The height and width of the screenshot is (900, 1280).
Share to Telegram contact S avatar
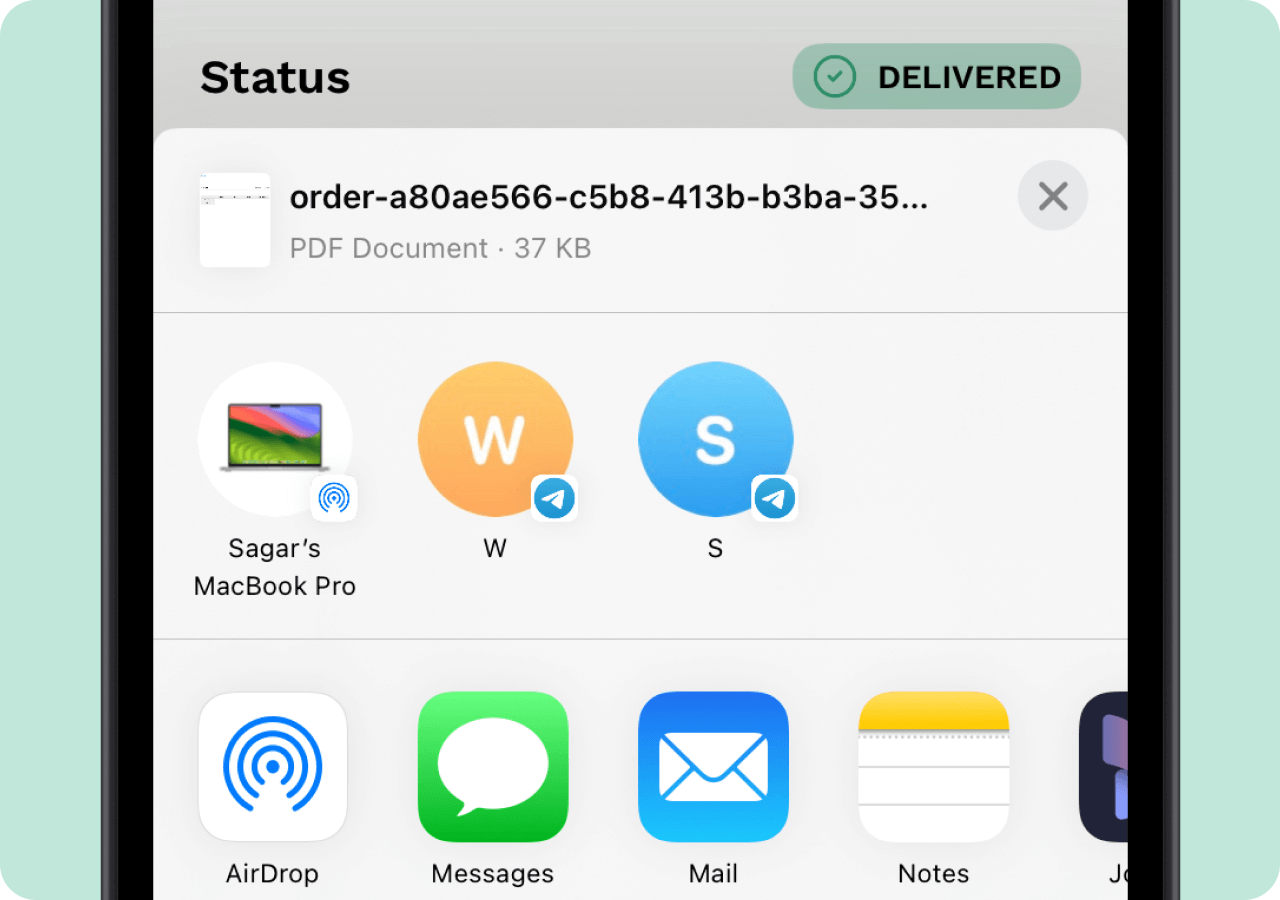(x=715, y=440)
